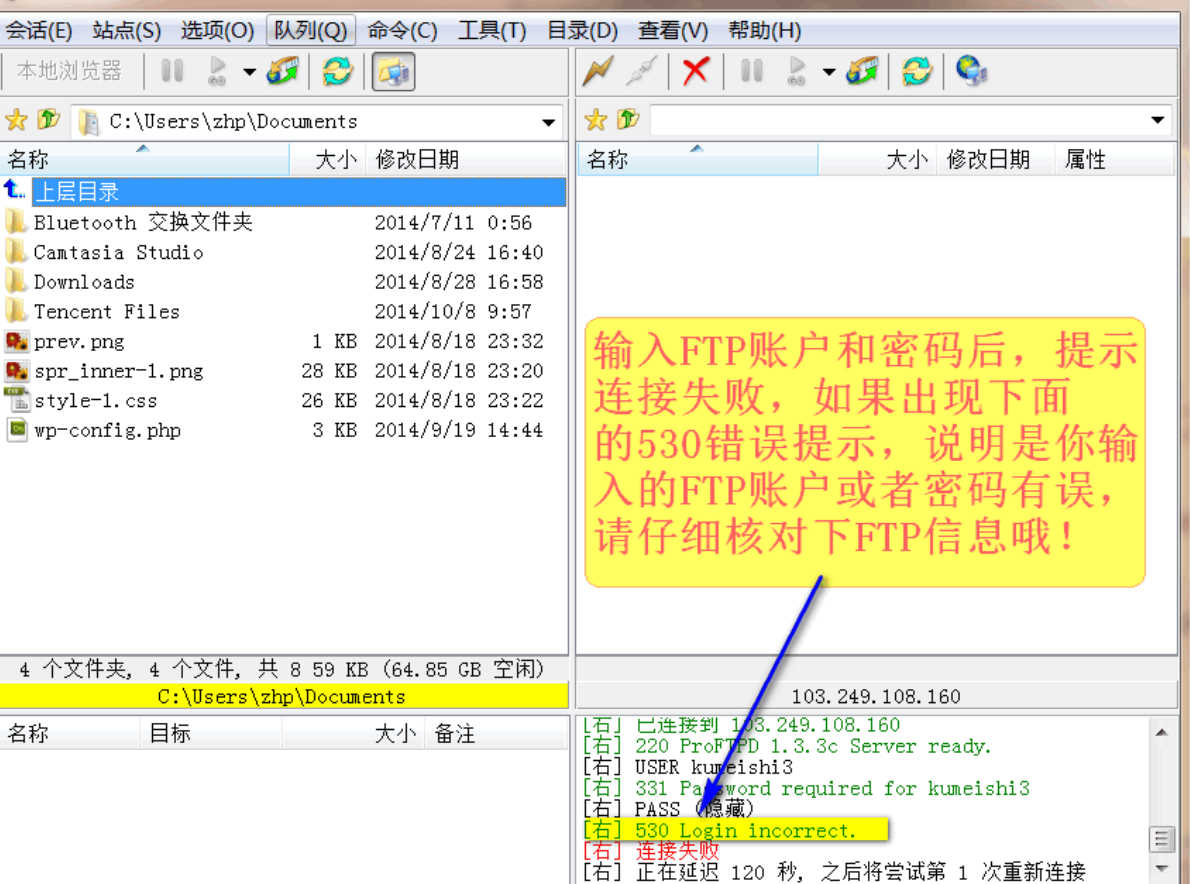Select the wp-config.php file

coord(107,430)
